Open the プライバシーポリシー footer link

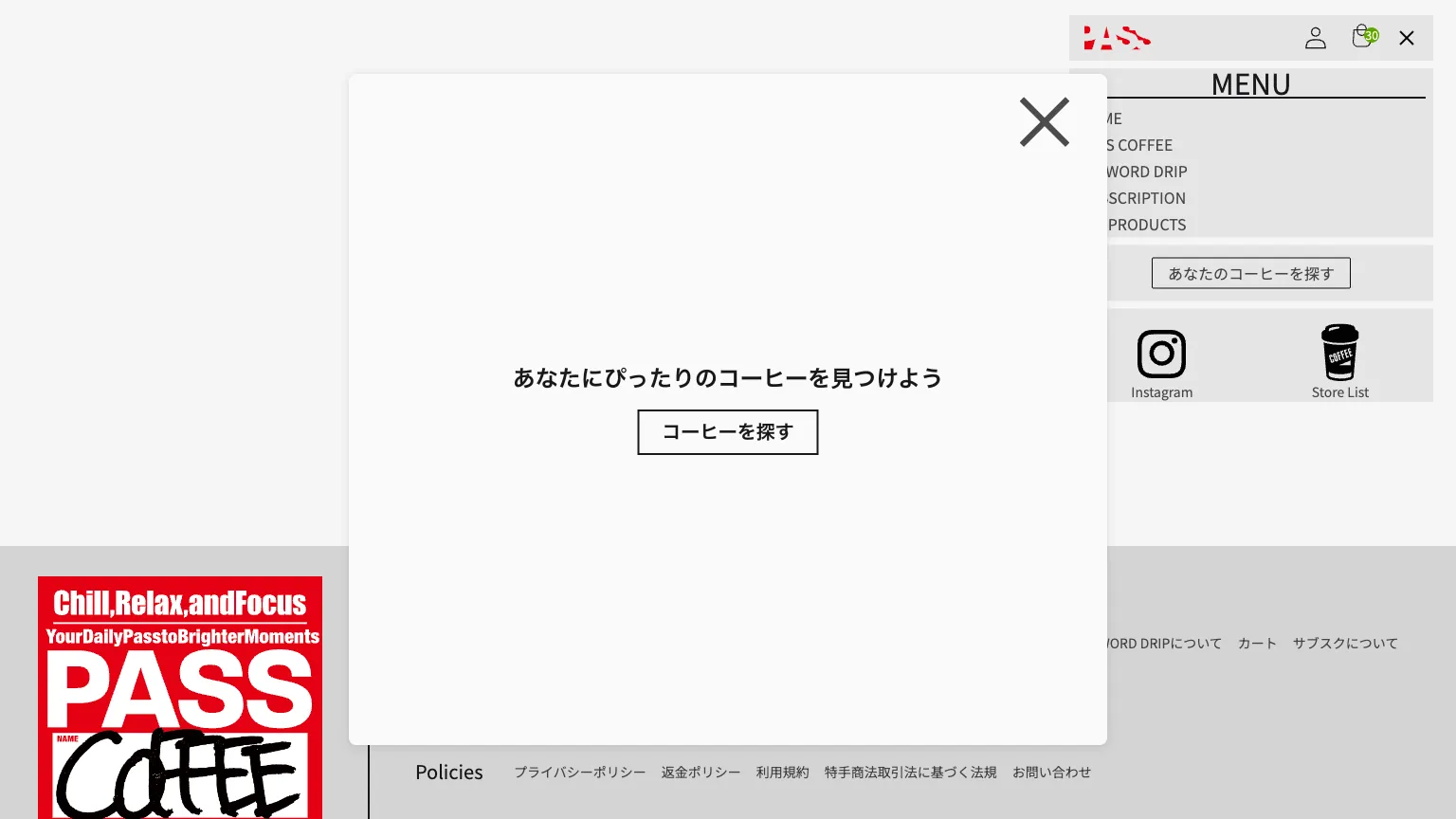point(579,773)
